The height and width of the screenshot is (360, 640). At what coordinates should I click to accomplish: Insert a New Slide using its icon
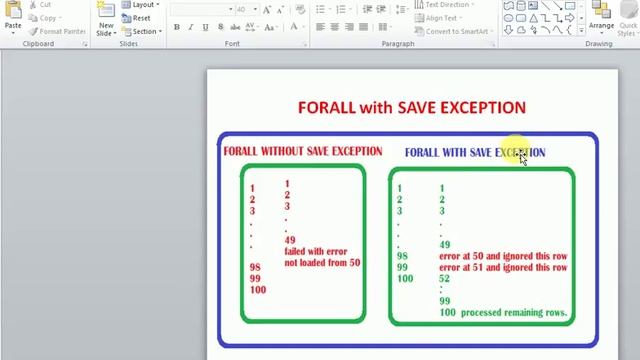(x=106, y=9)
